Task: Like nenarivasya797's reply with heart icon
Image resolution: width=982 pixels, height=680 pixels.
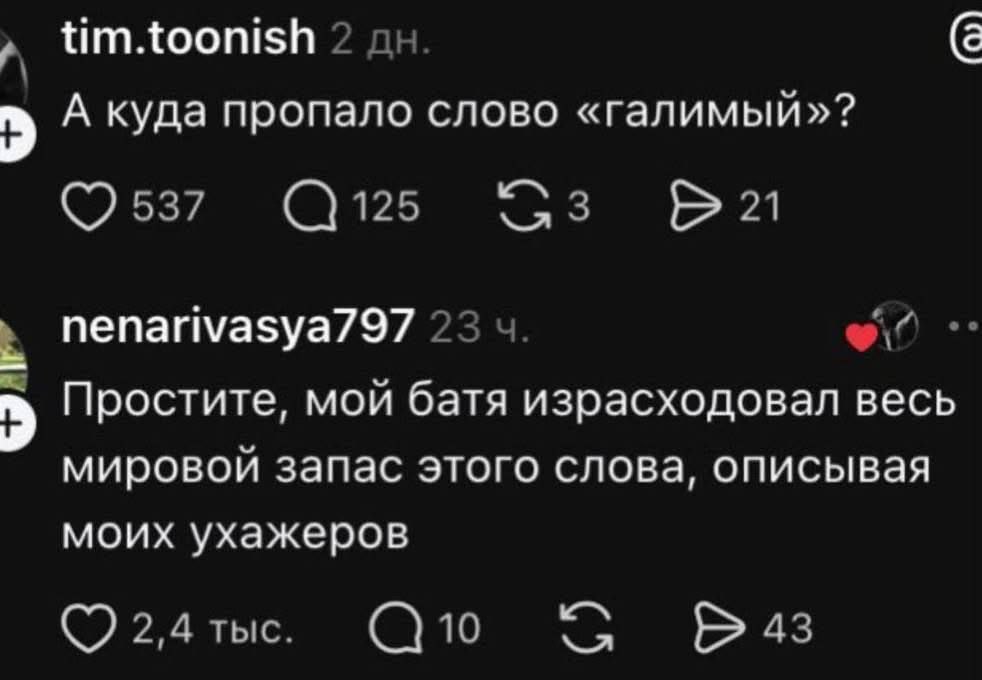Action: point(88,629)
